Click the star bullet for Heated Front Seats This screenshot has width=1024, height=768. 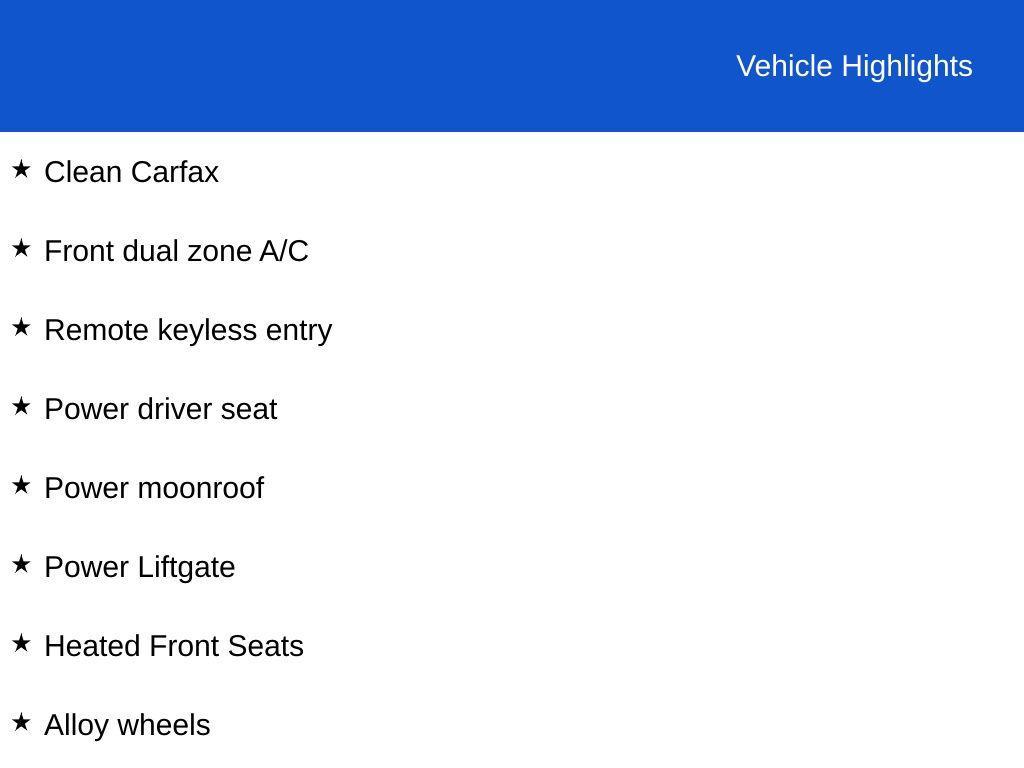[21, 644]
